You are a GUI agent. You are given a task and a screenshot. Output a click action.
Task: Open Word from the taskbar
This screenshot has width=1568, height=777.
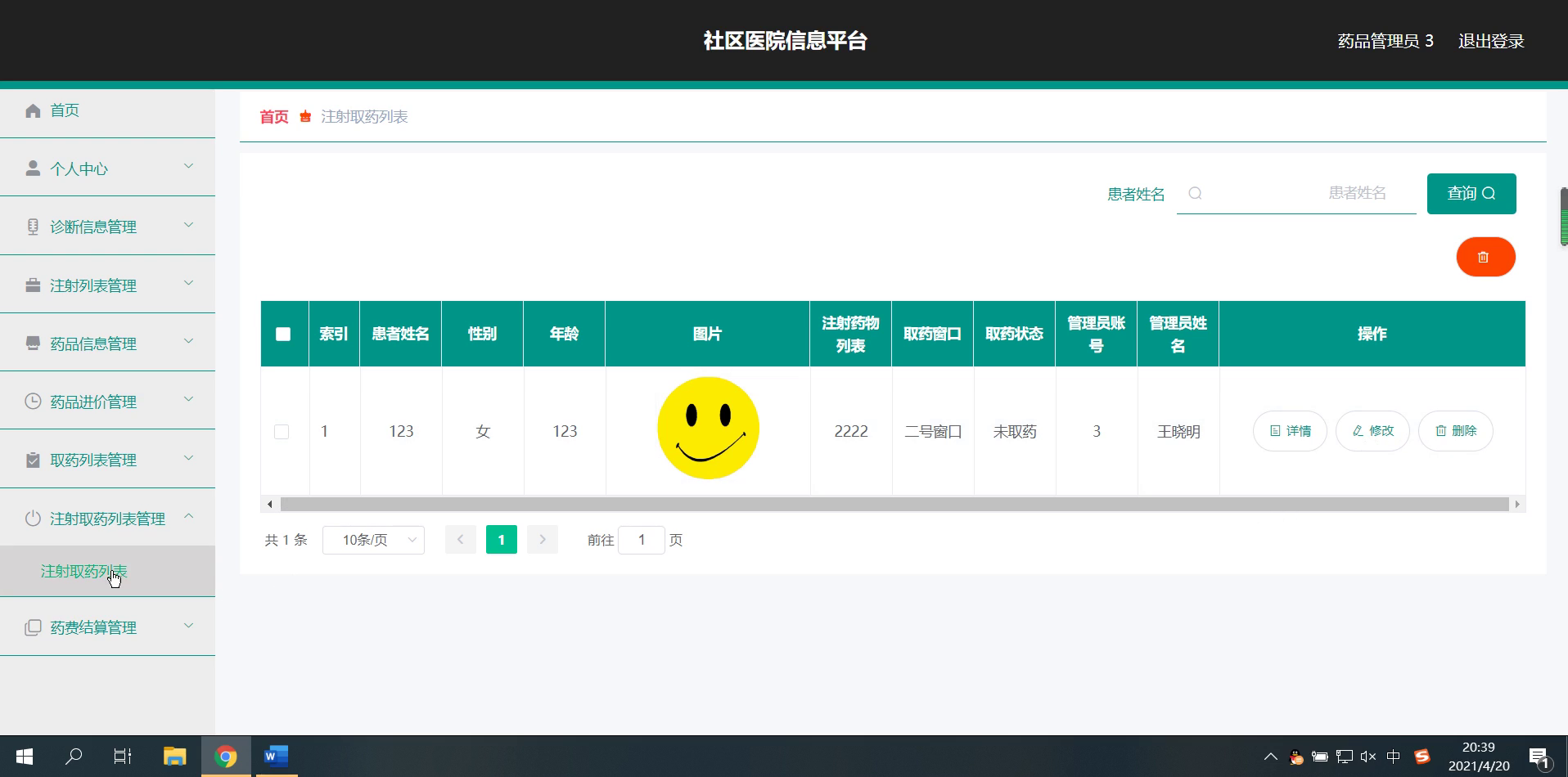(276, 757)
